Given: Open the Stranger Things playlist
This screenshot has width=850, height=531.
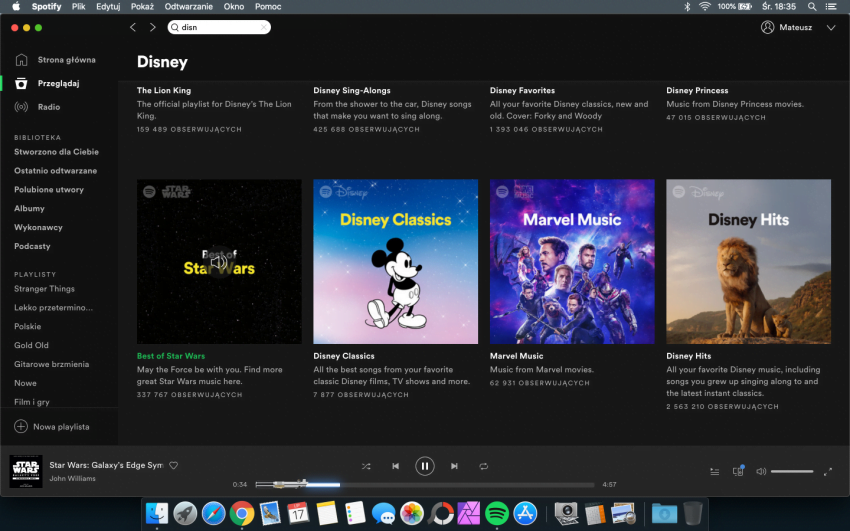Looking at the screenshot, I should pos(44,289).
